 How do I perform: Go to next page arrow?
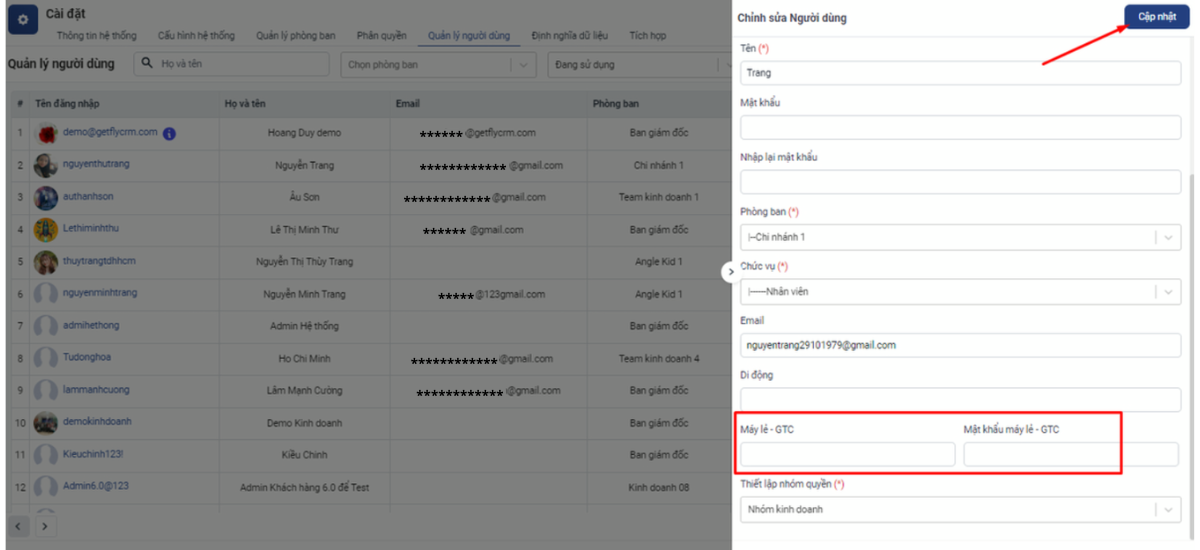[x=45, y=525]
